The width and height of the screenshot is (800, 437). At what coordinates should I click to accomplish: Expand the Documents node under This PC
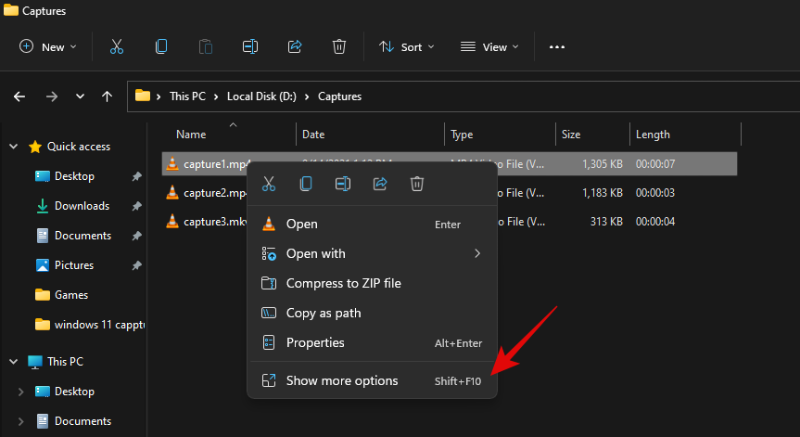(22, 421)
